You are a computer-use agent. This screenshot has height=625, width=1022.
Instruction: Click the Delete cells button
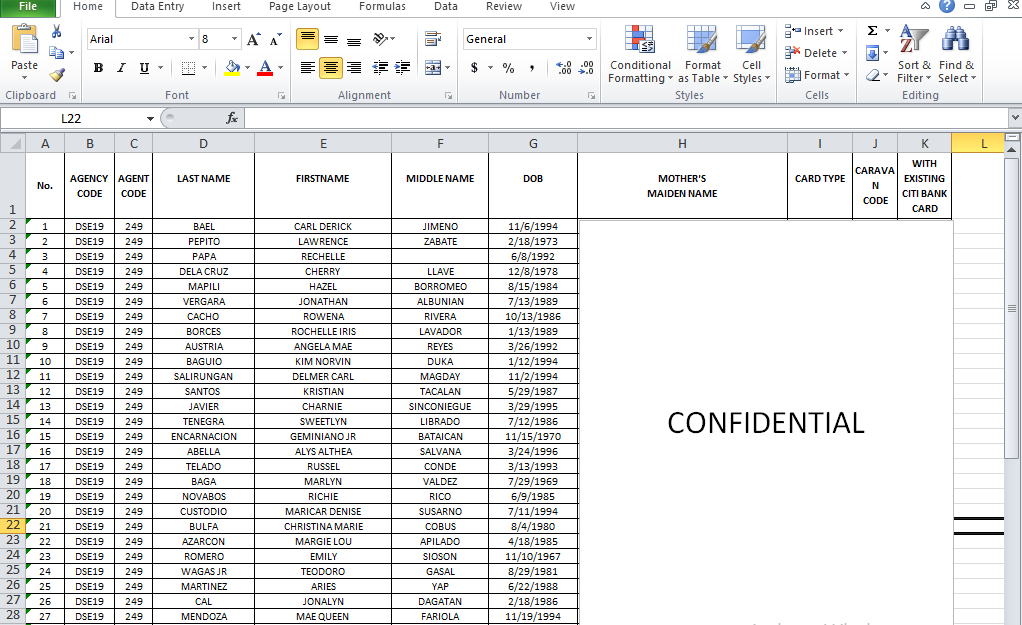coord(816,53)
